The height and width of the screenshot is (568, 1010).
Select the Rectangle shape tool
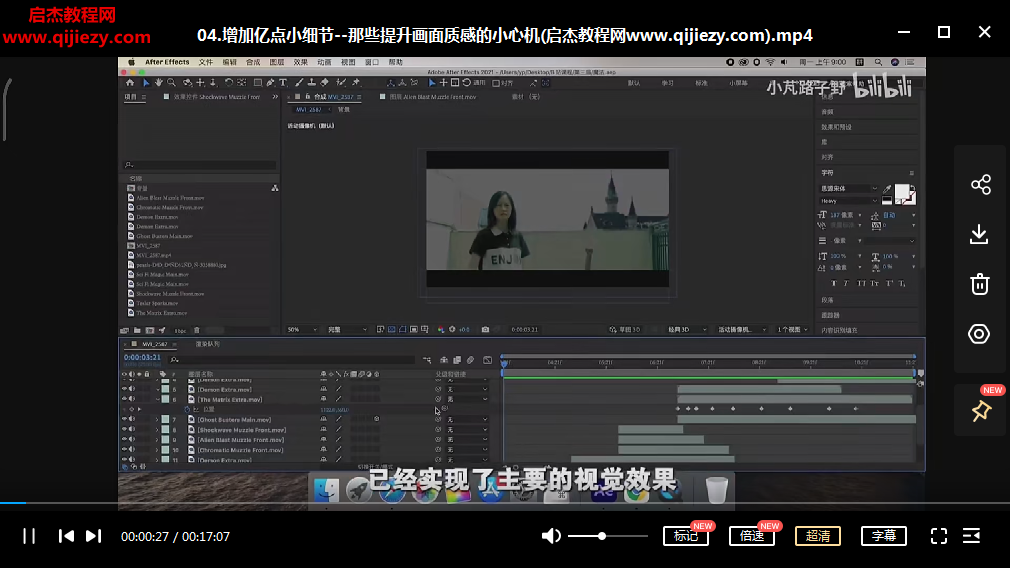tap(258, 82)
